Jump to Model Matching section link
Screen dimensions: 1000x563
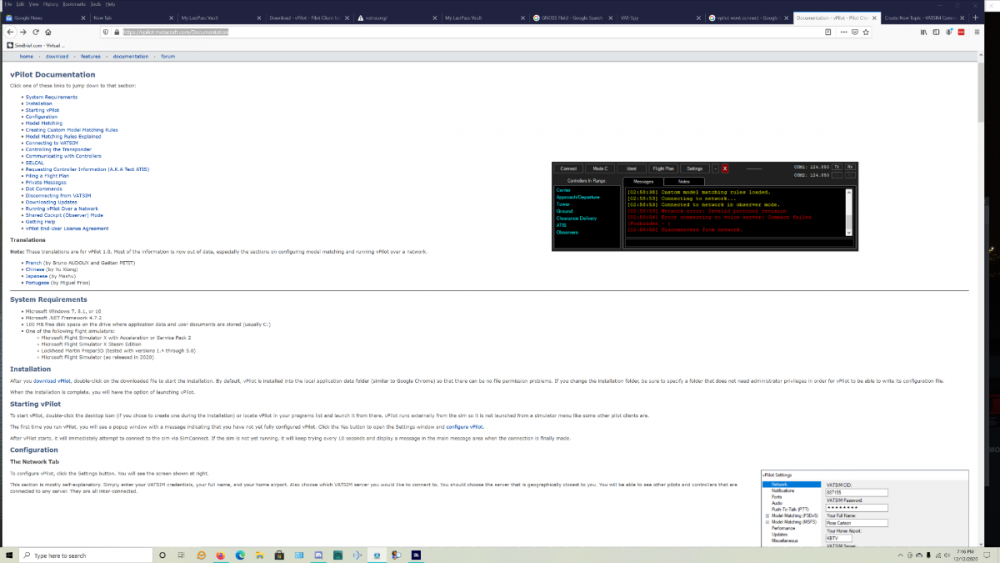point(44,123)
